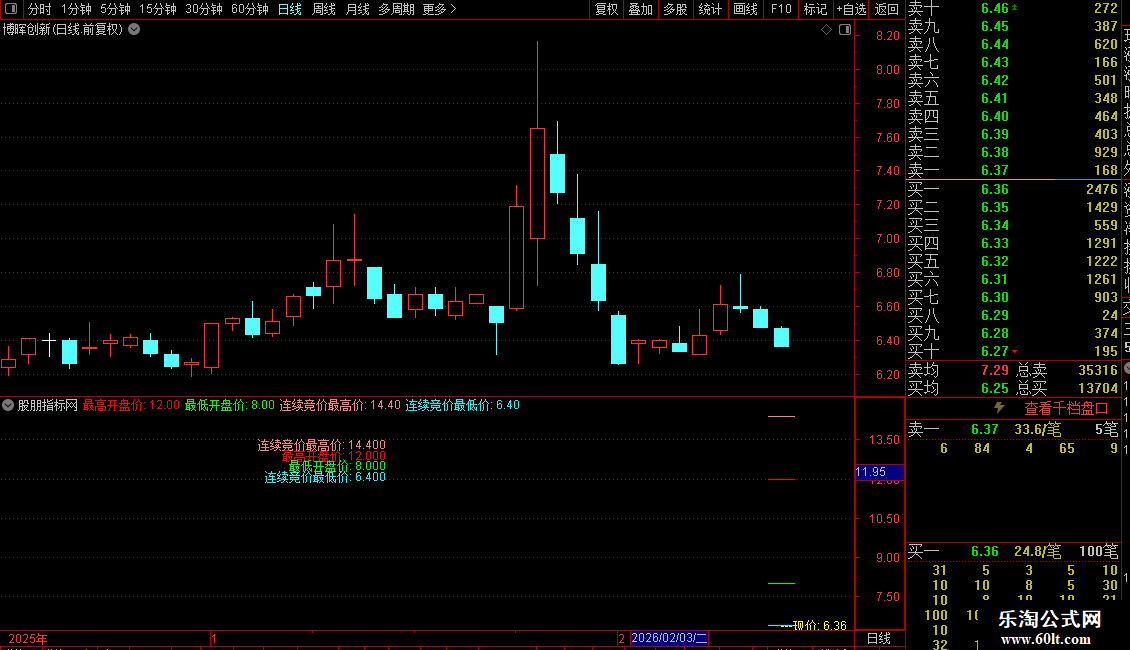Open the 多股 multi-stock view

[675, 9]
